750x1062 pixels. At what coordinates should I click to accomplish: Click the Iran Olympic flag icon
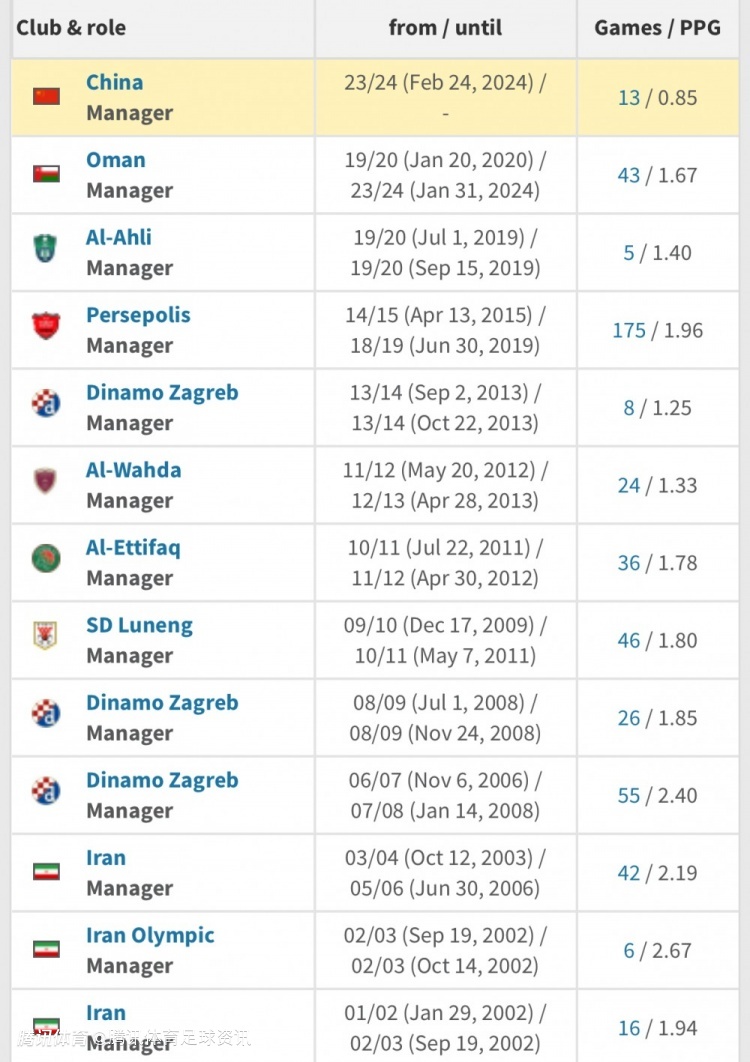pyautogui.click(x=46, y=949)
